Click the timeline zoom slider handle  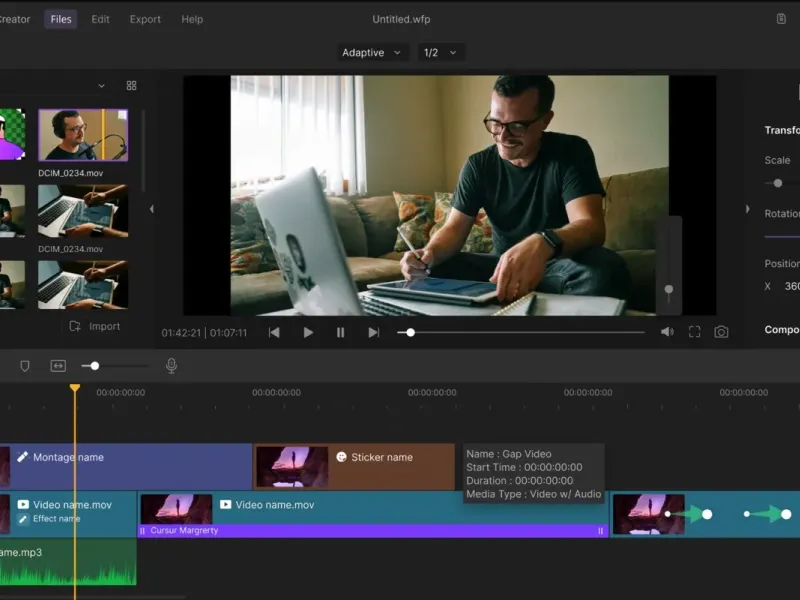tap(95, 366)
